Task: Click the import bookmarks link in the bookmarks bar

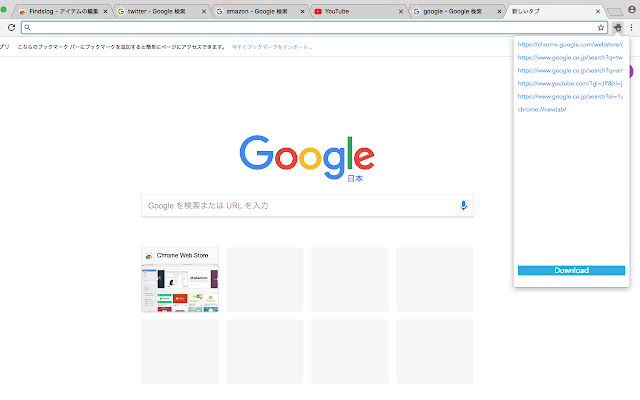Action: point(272,47)
